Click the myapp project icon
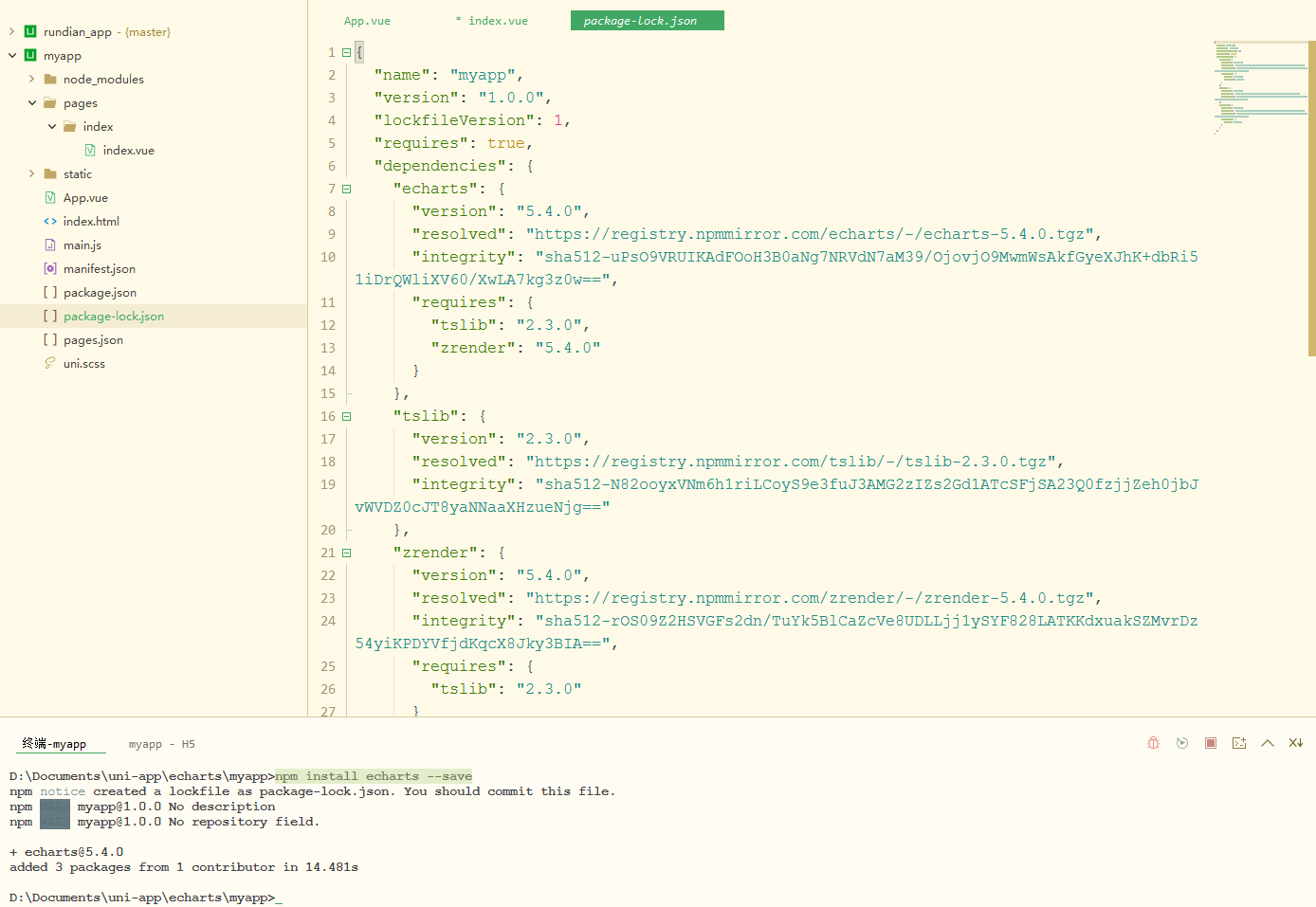Viewport: 1316px width, 907px height. click(x=30, y=55)
